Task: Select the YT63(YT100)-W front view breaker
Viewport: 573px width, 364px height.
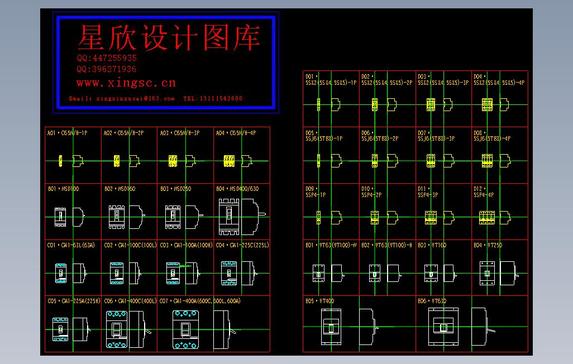Action: [319, 273]
